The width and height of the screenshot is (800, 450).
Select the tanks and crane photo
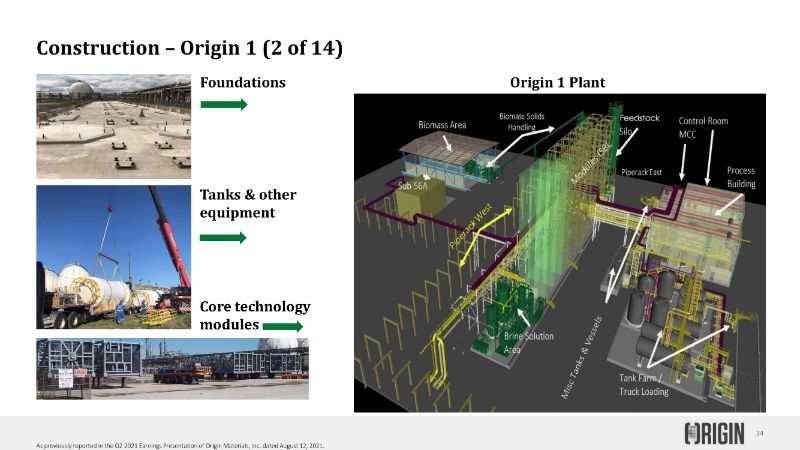[x=113, y=257]
